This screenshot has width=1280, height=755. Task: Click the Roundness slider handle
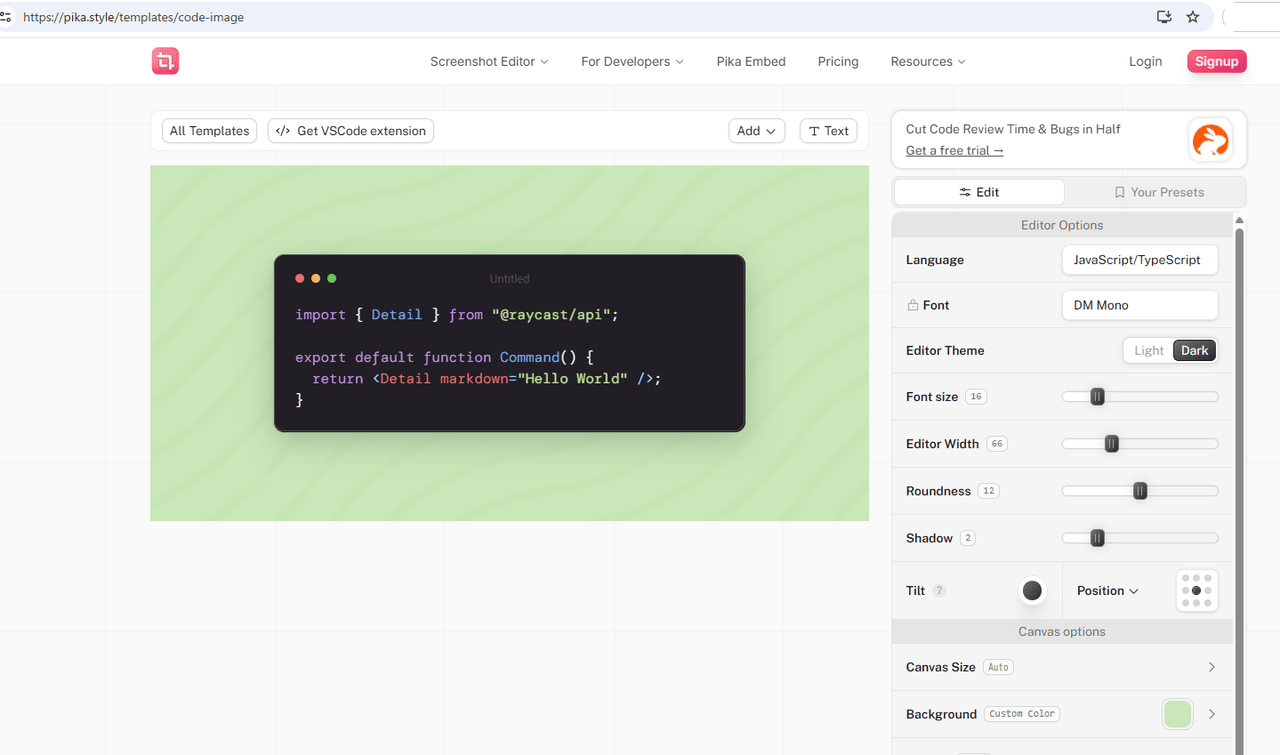click(1140, 491)
